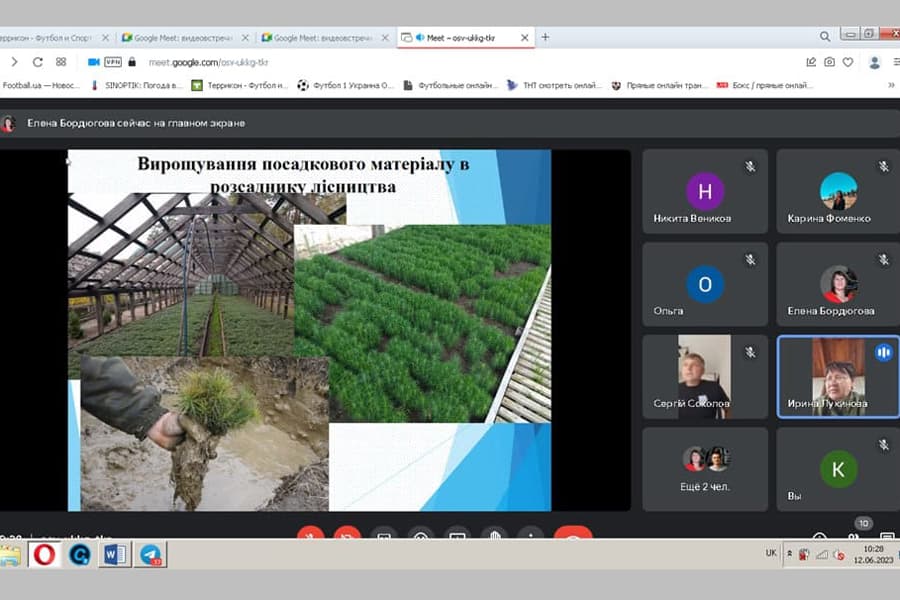
Task: Reload the Google Meet page
Action: point(38,62)
